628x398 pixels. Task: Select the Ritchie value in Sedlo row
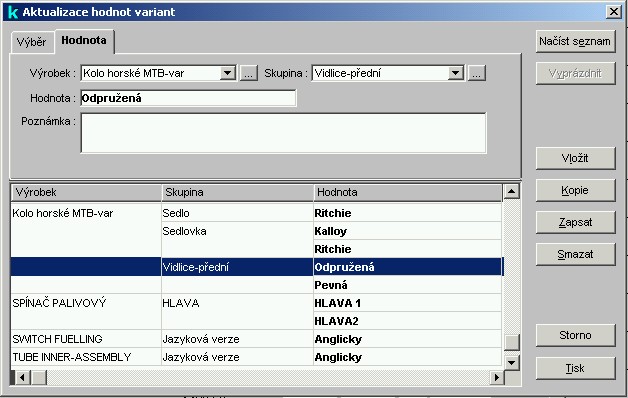click(x=407, y=213)
